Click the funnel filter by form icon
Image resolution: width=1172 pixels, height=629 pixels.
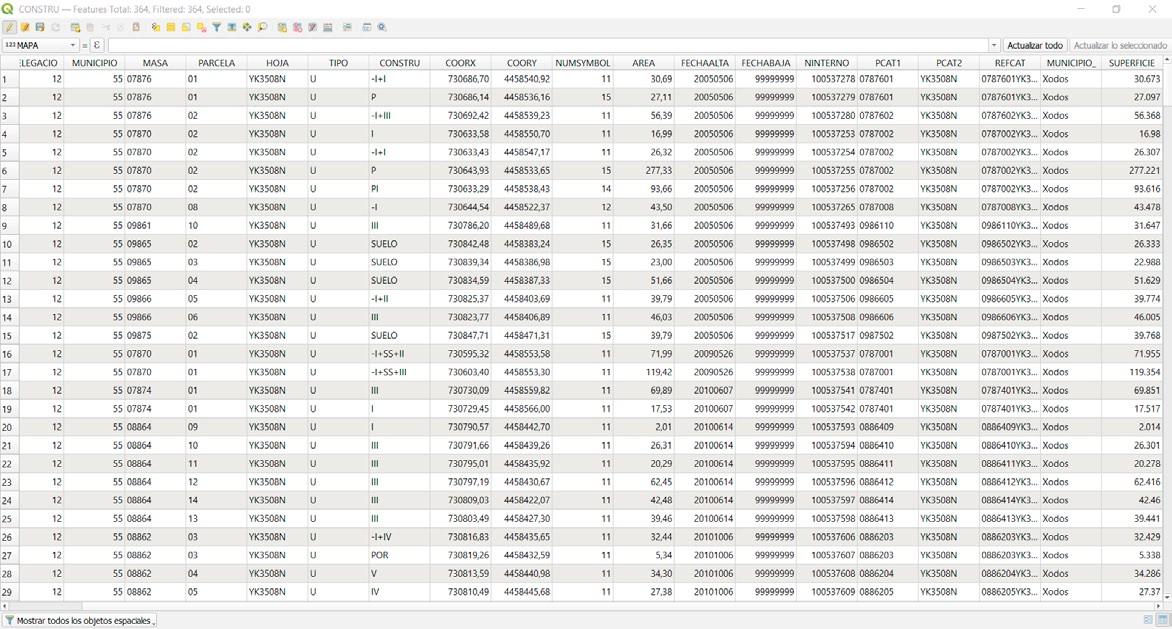pyautogui.click(x=216, y=27)
